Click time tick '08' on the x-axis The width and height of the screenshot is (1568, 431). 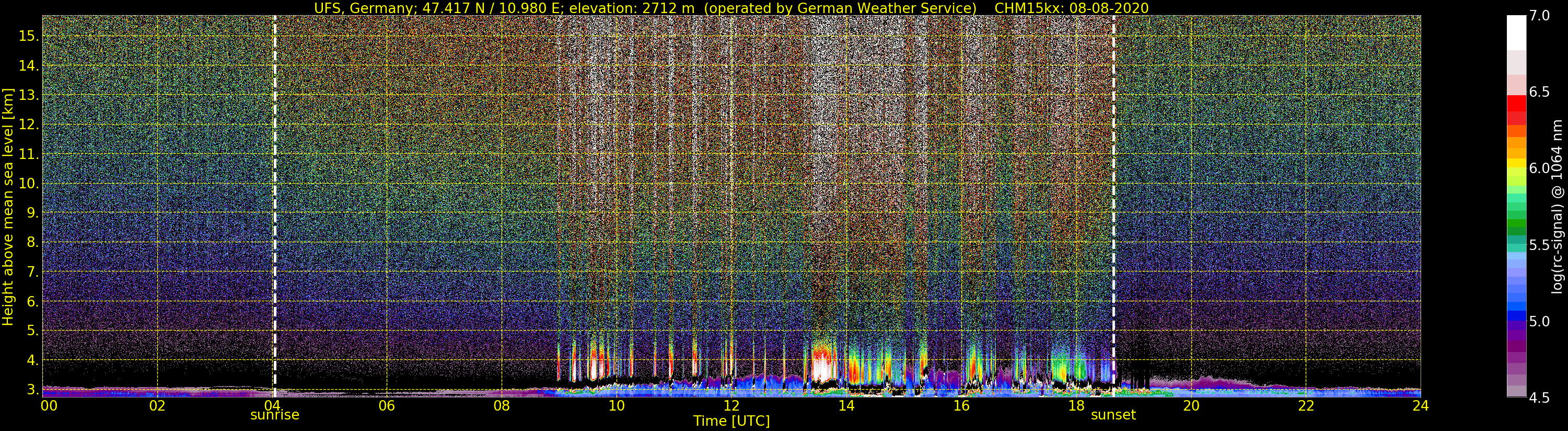coord(502,405)
